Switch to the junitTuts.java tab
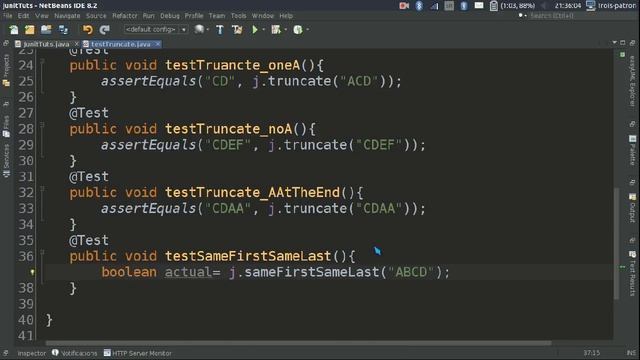 pos(46,44)
